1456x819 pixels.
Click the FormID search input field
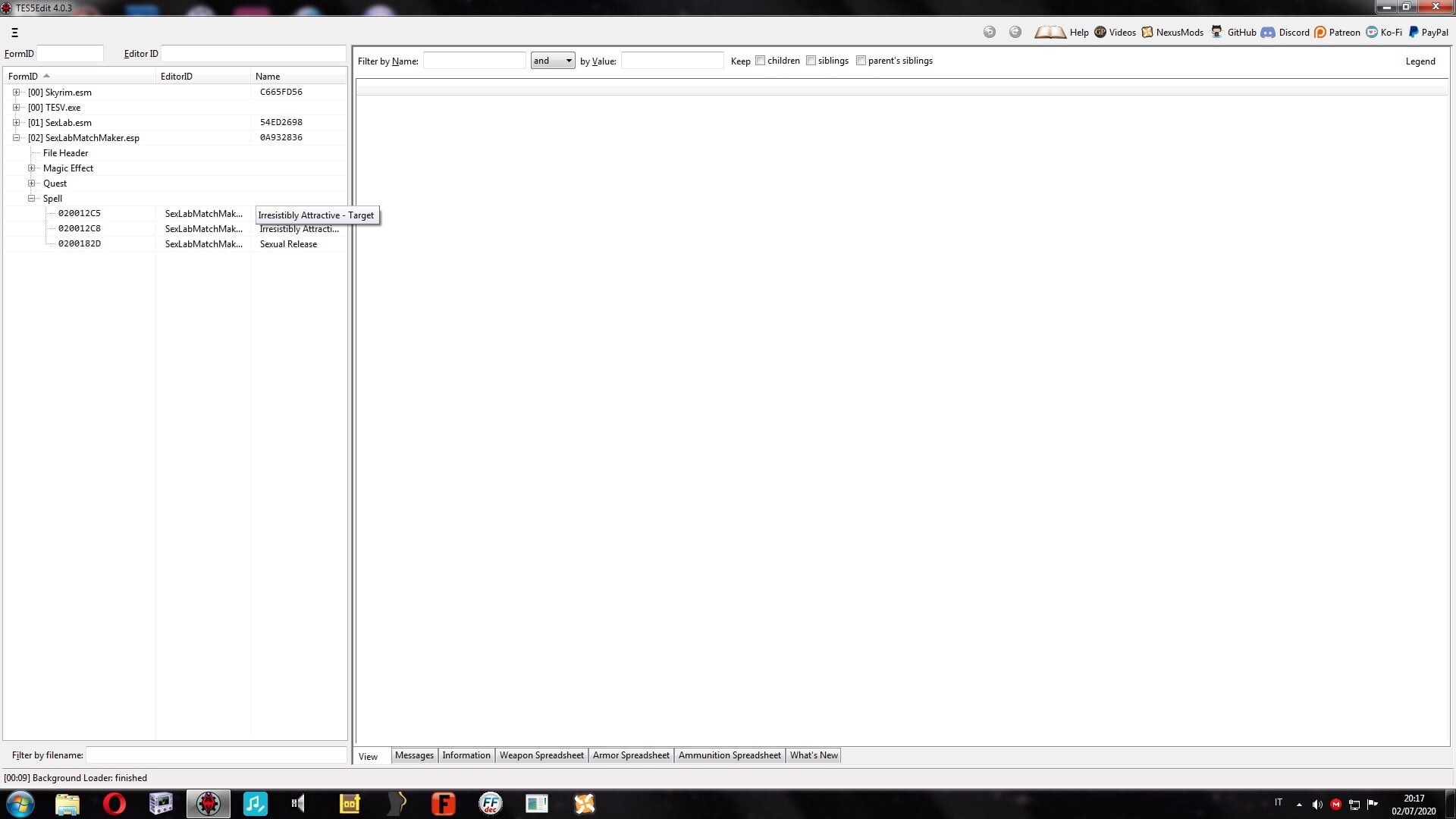pyautogui.click(x=70, y=54)
